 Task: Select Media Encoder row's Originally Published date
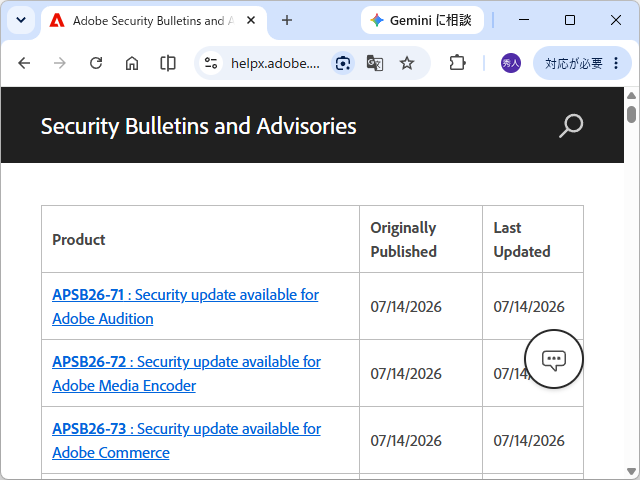coord(406,373)
